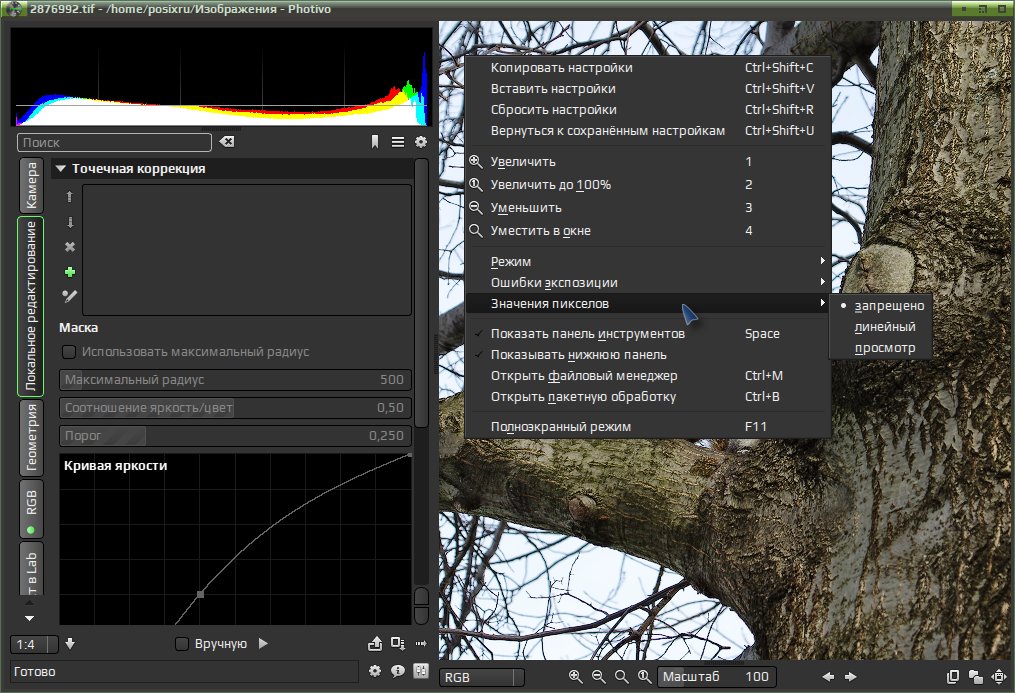Open the 1:4 pipe size dropdown

[x=34, y=644]
